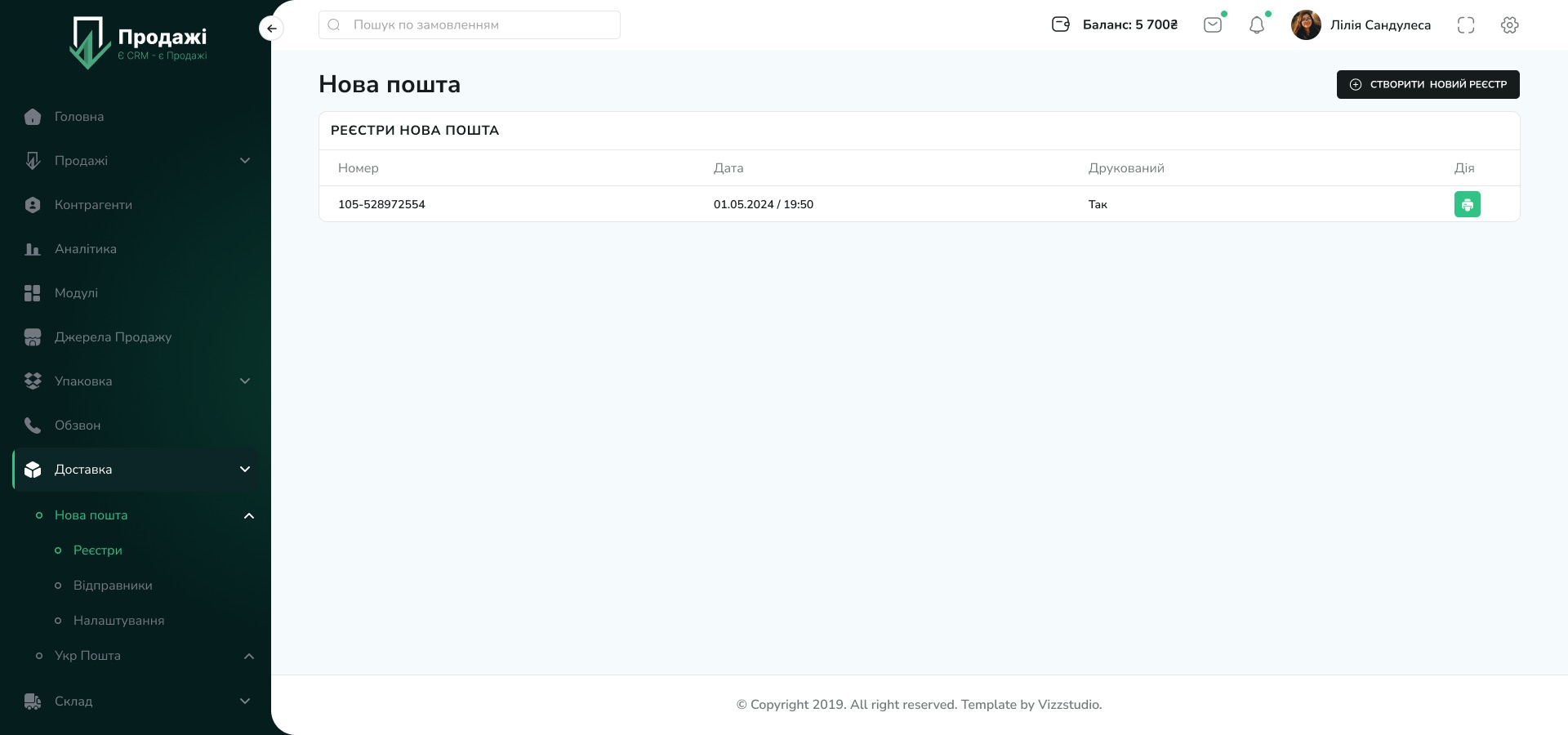Click the Контрагенти sidebar icon
The width and height of the screenshot is (1568, 735).
pyautogui.click(x=33, y=205)
